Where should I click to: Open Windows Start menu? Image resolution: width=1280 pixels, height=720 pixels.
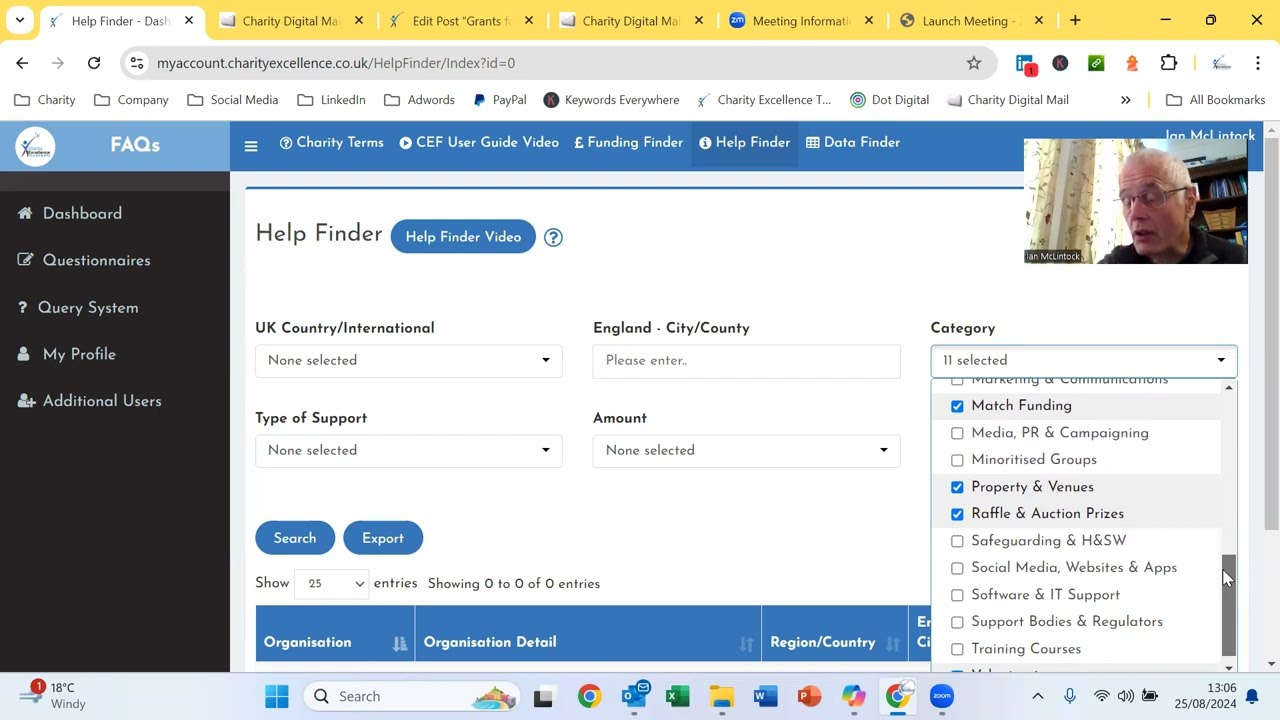click(277, 696)
